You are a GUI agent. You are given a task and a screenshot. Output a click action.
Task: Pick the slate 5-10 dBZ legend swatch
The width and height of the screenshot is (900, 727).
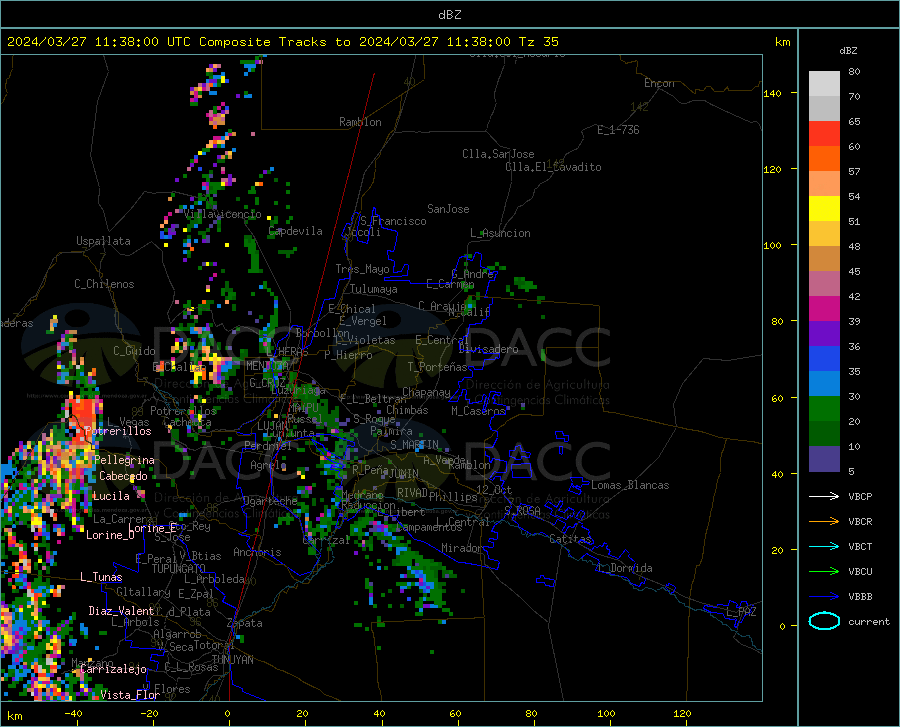click(824, 459)
